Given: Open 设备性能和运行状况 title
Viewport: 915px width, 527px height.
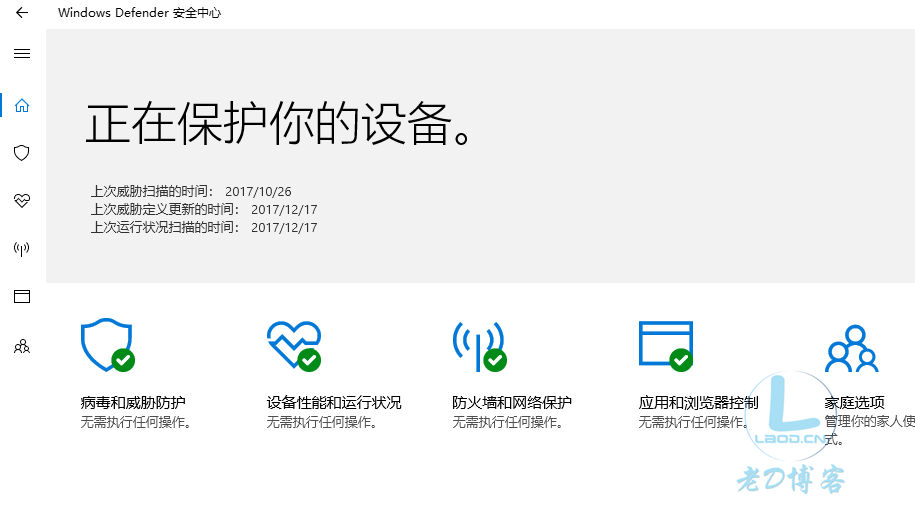Looking at the screenshot, I should click(334, 403).
